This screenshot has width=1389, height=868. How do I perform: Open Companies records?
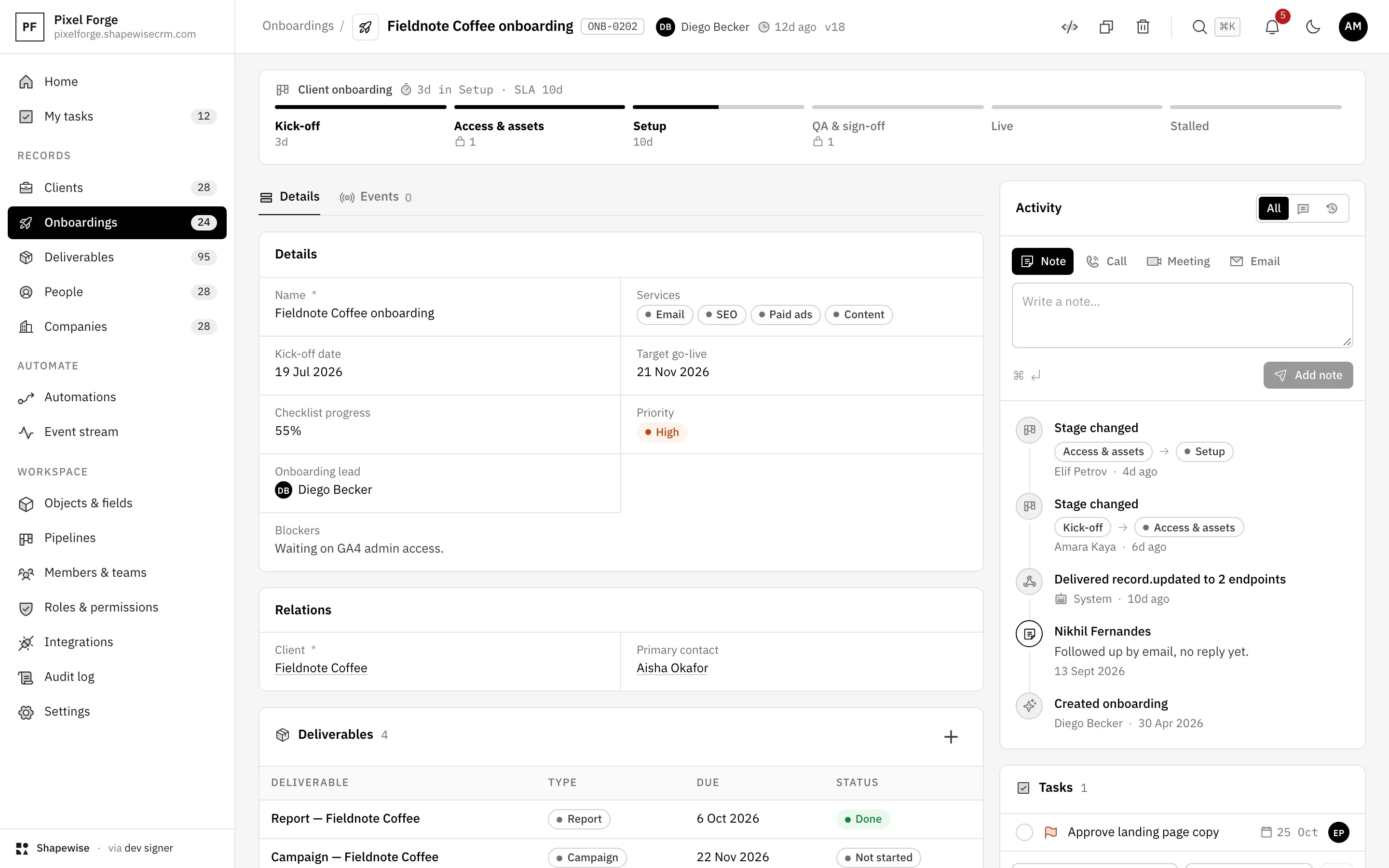point(117,326)
